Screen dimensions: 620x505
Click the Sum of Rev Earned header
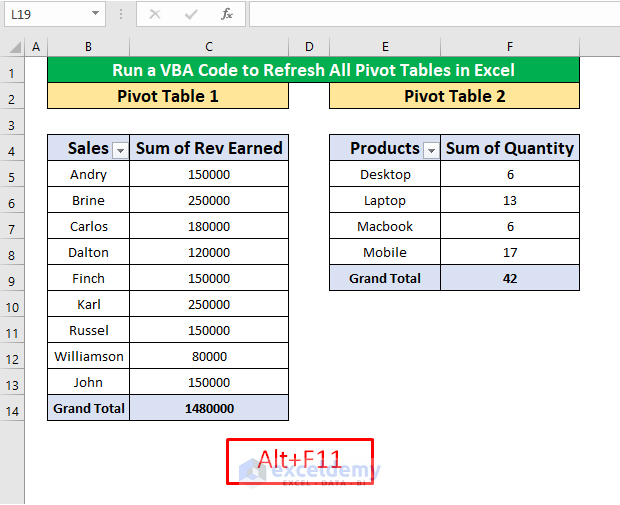pos(209,148)
